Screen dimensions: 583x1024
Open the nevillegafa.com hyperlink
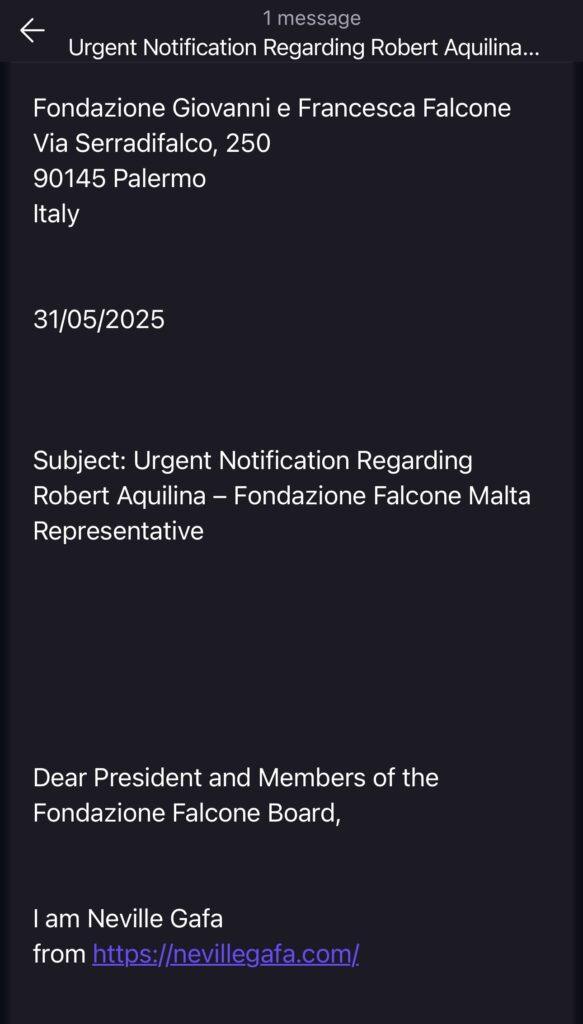tap(226, 954)
